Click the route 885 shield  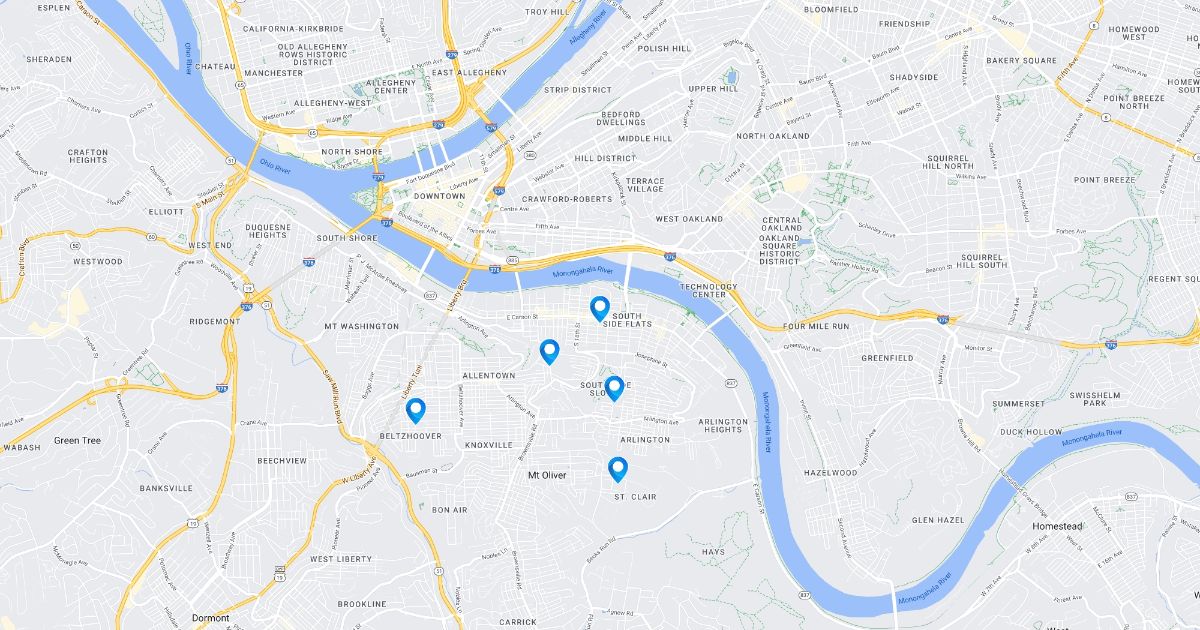pyautogui.click(x=512, y=259)
